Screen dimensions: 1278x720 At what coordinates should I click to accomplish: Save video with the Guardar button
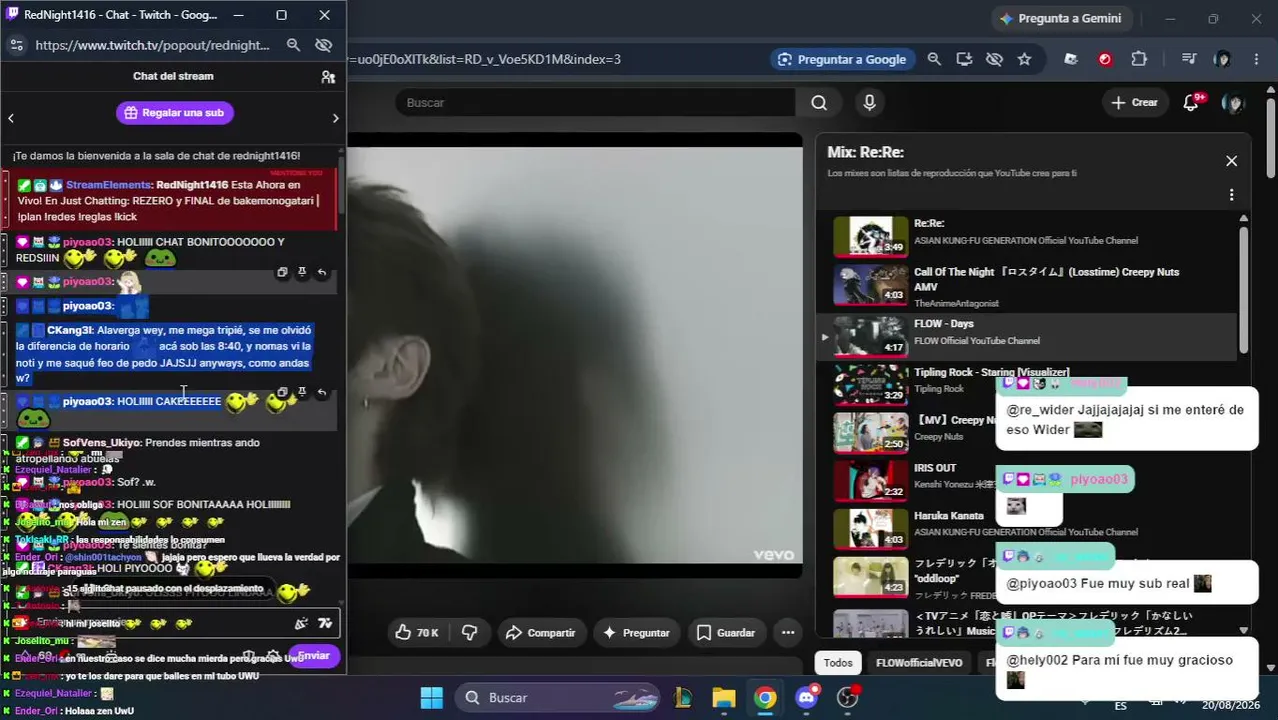[726, 632]
